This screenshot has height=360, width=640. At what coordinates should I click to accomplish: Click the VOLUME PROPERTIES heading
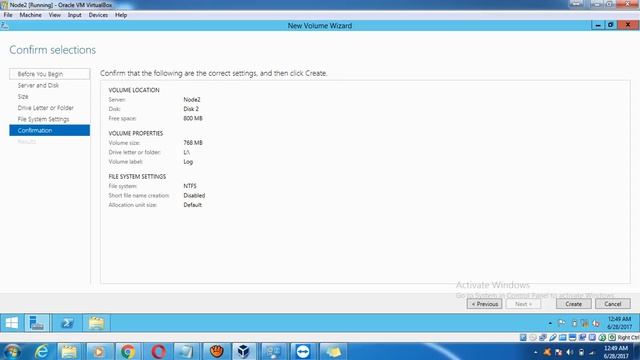[x=136, y=133]
